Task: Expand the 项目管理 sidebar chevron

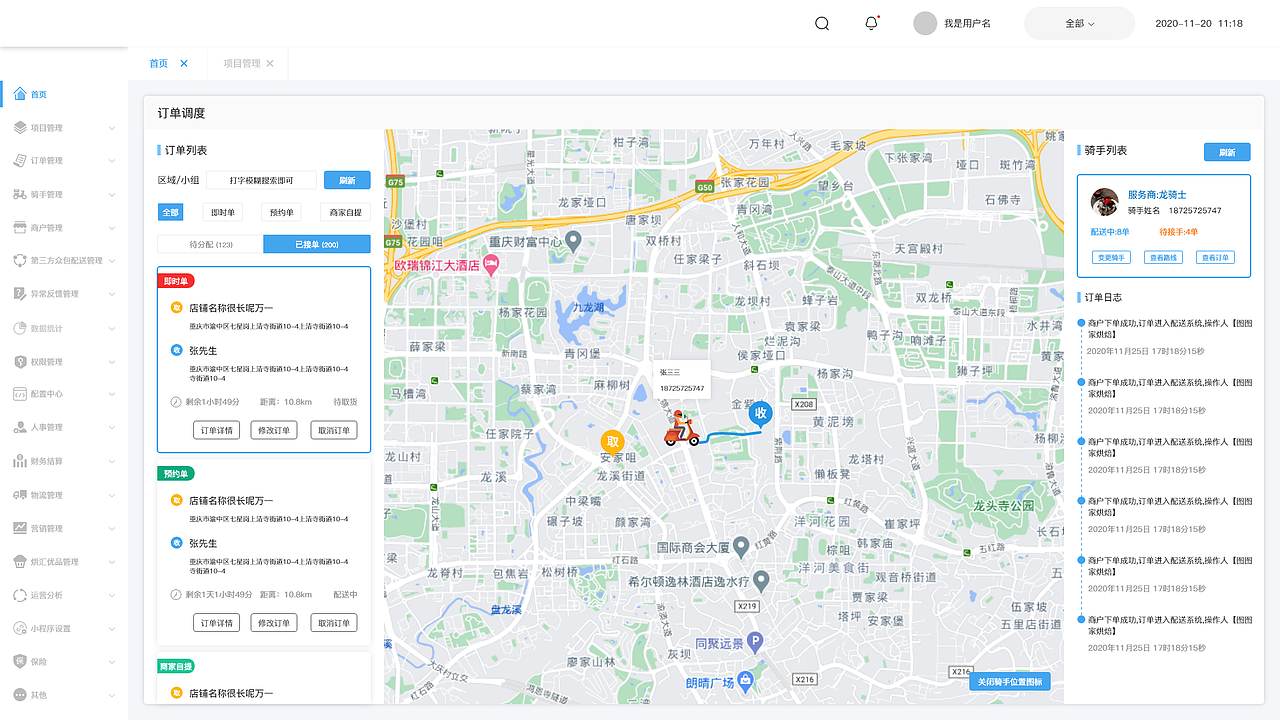Action: coord(112,128)
